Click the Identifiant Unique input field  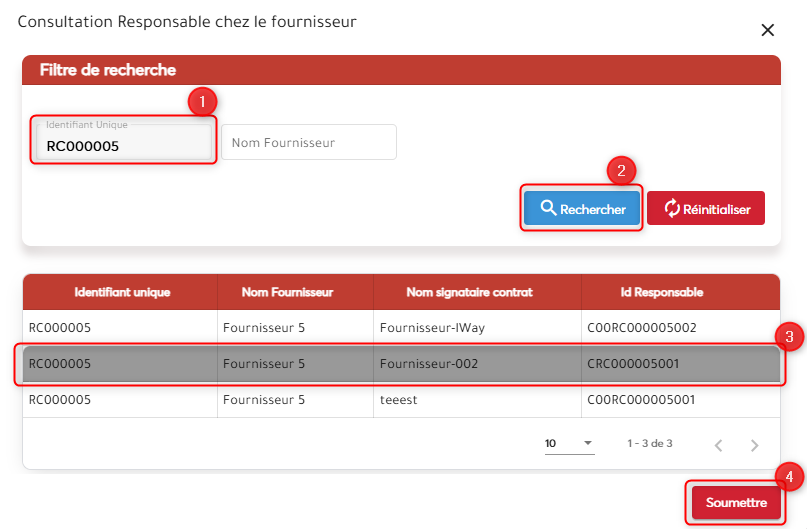pos(124,146)
